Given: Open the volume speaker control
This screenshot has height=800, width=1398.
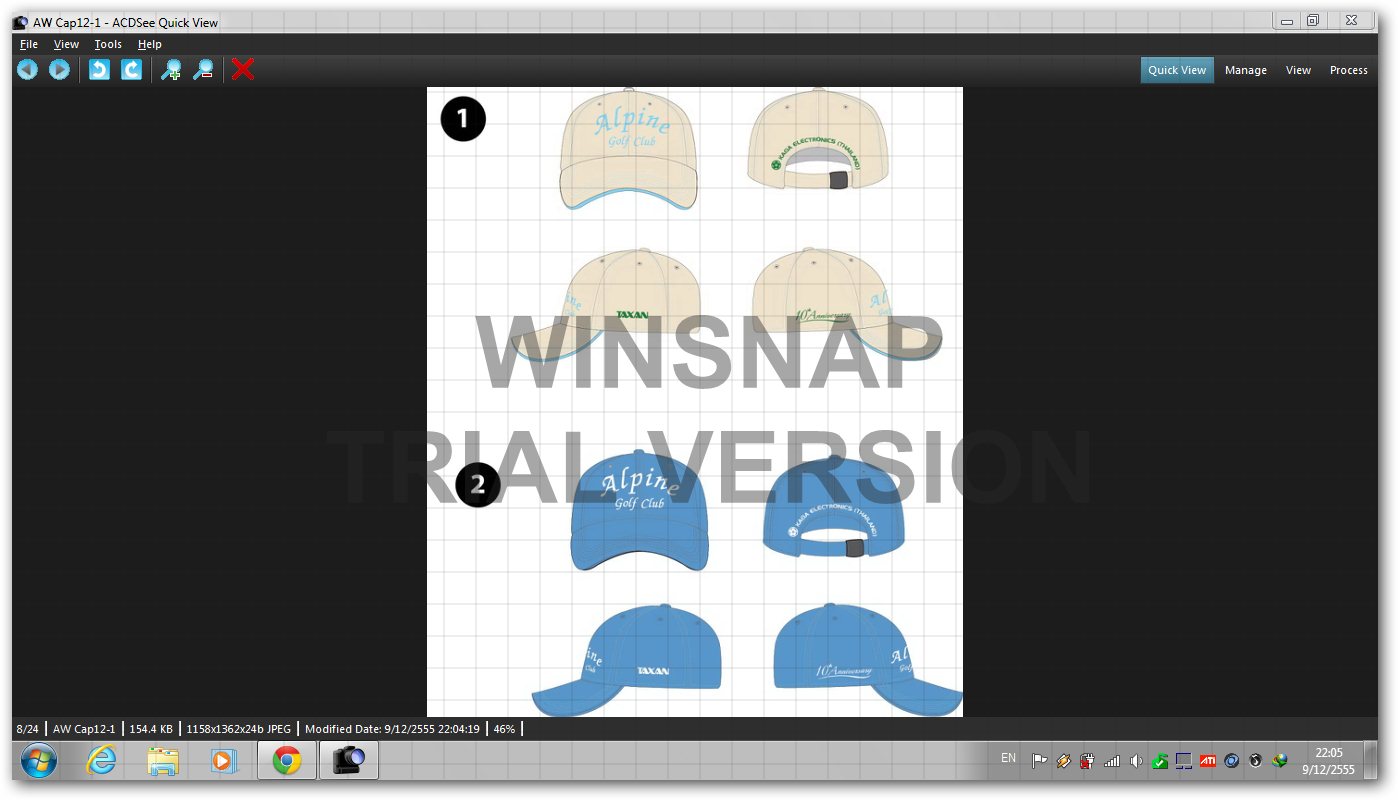Looking at the screenshot, I should 1136,761.
